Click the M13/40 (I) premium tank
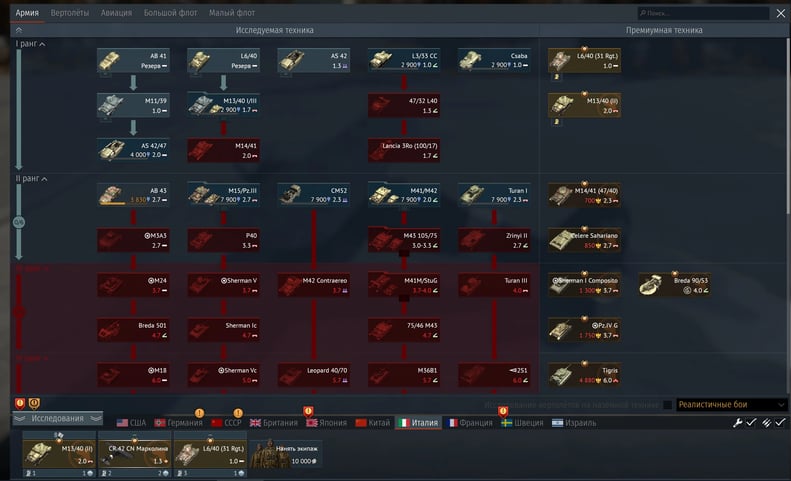Viewport: 791px width, 481px height. [583, 106]
